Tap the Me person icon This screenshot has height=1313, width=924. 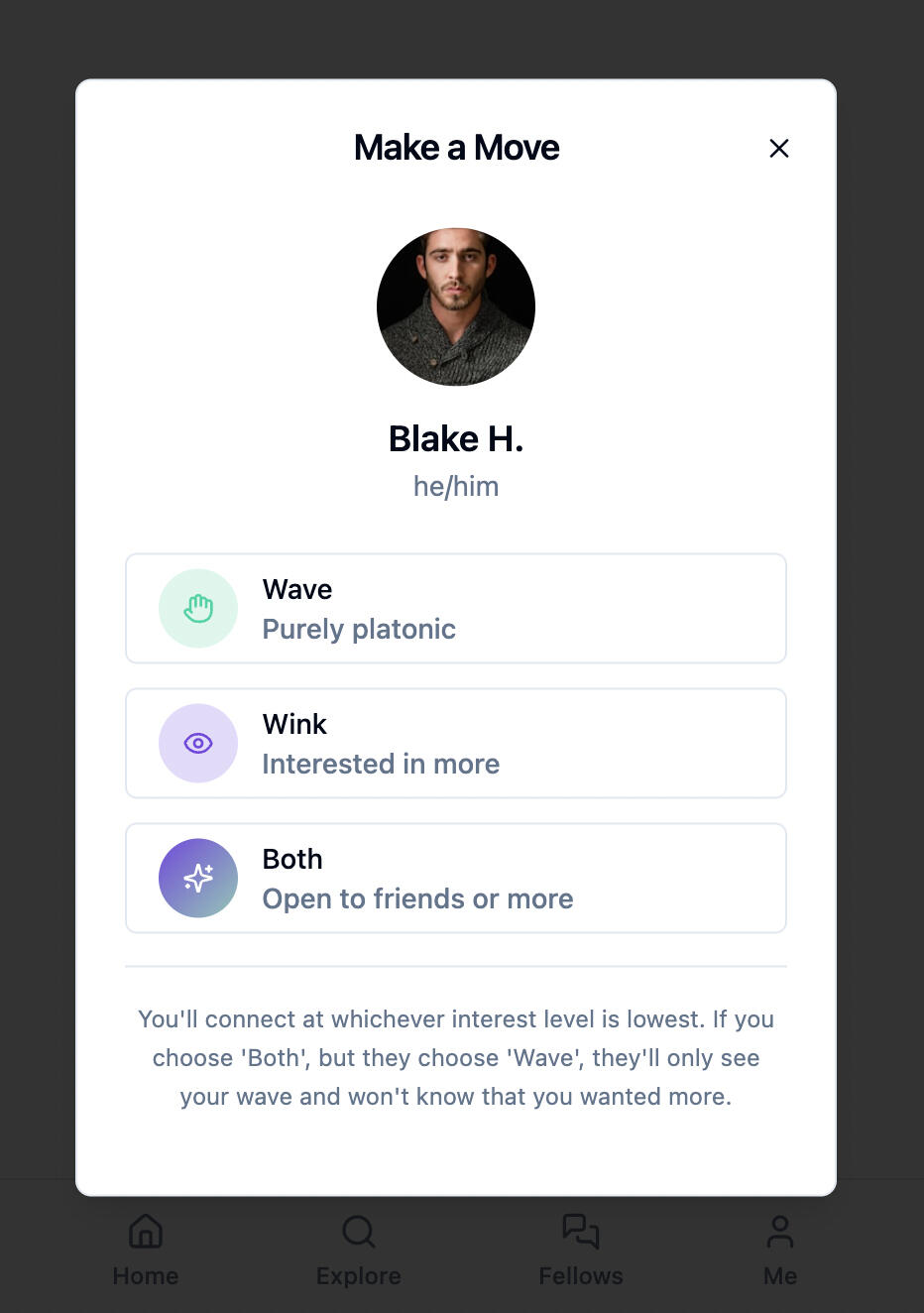tap(780, 1231)
